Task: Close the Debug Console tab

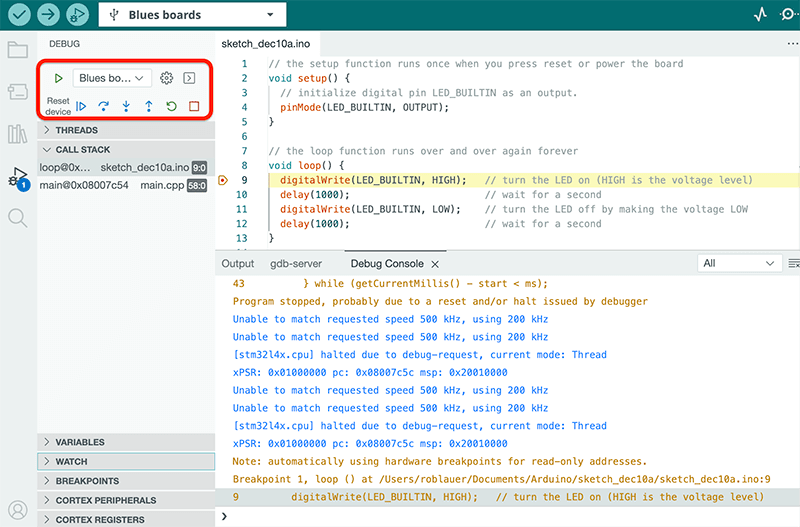Action: 435,264
